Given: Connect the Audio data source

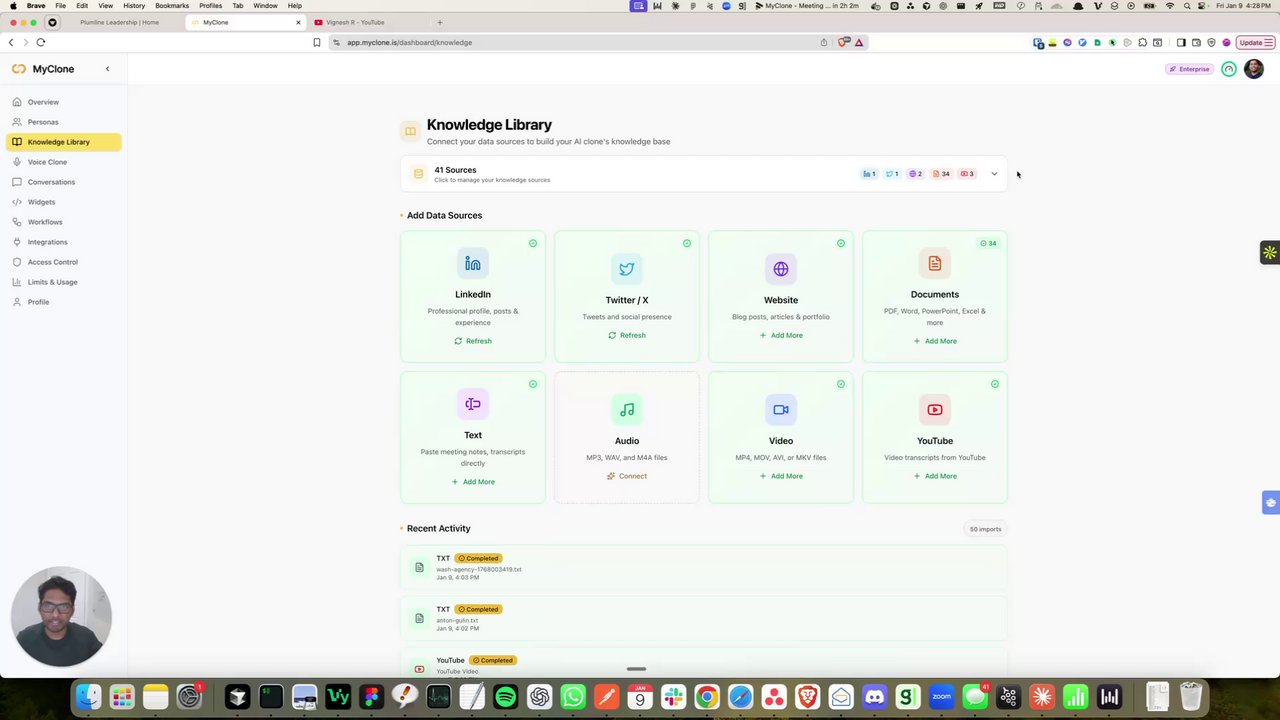Looking at the screenshot, I should tap(627, 476).
